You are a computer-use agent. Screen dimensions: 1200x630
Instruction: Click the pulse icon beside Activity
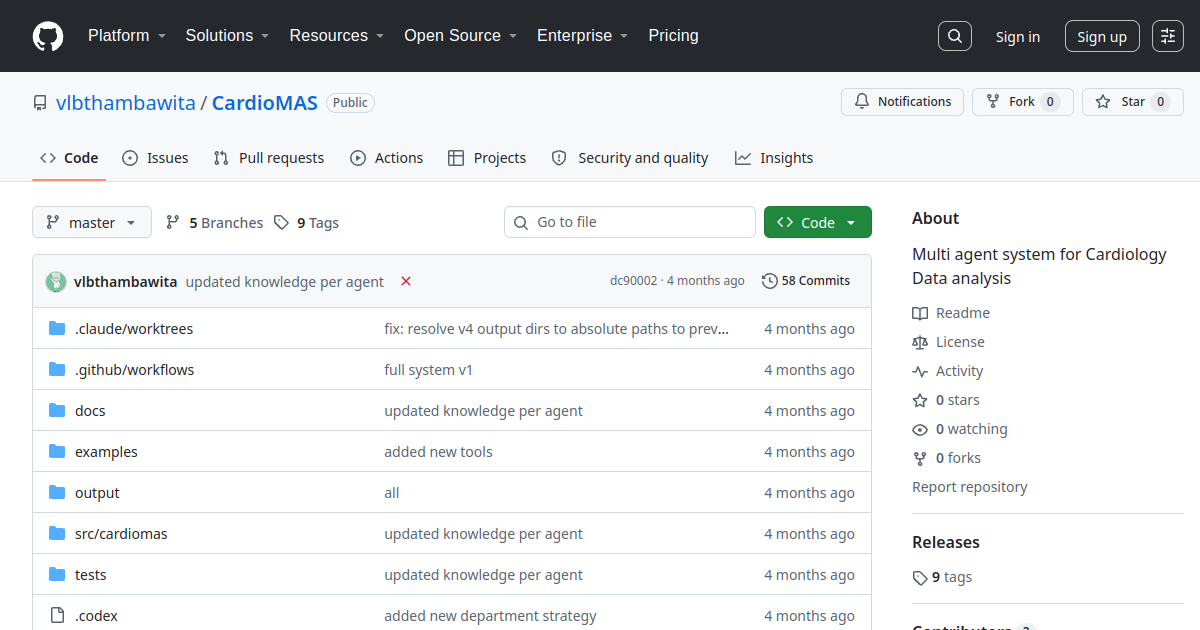(x=920, y=371)
